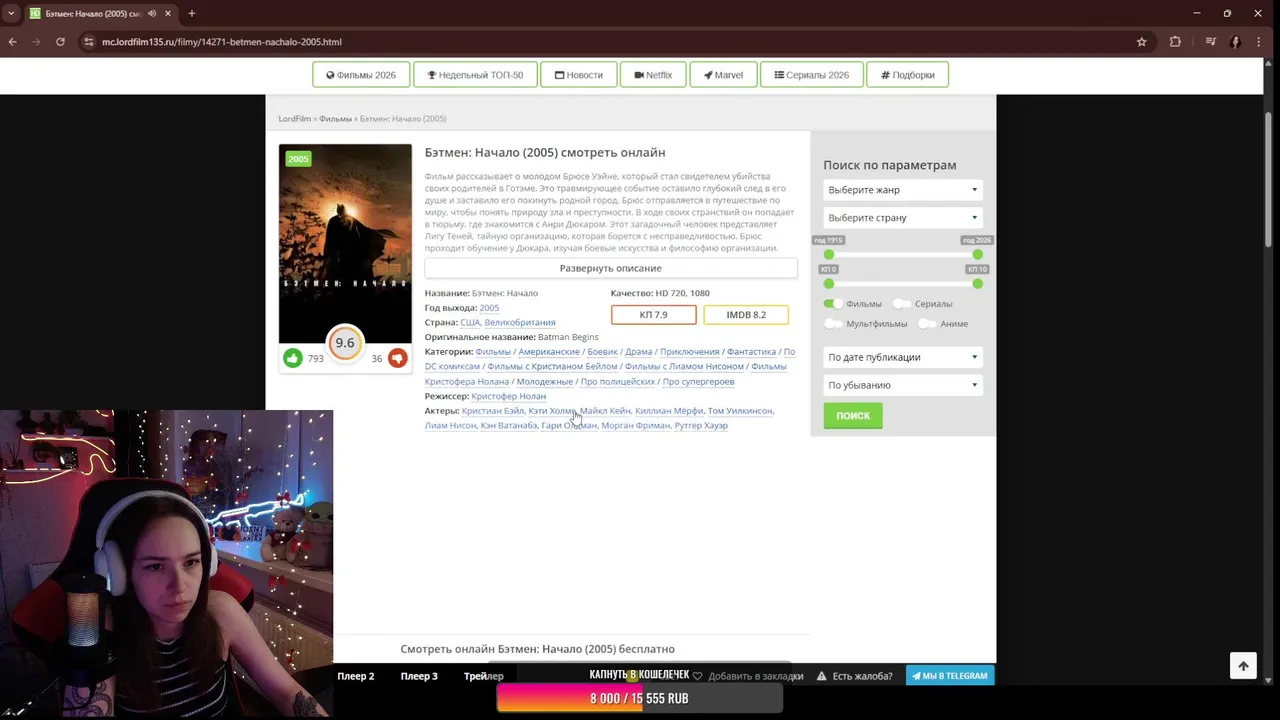Open the Недельный ТОП-50 menu item
Image resolution: width=1280 pixels, height=720 pixels.
[475, 75]
